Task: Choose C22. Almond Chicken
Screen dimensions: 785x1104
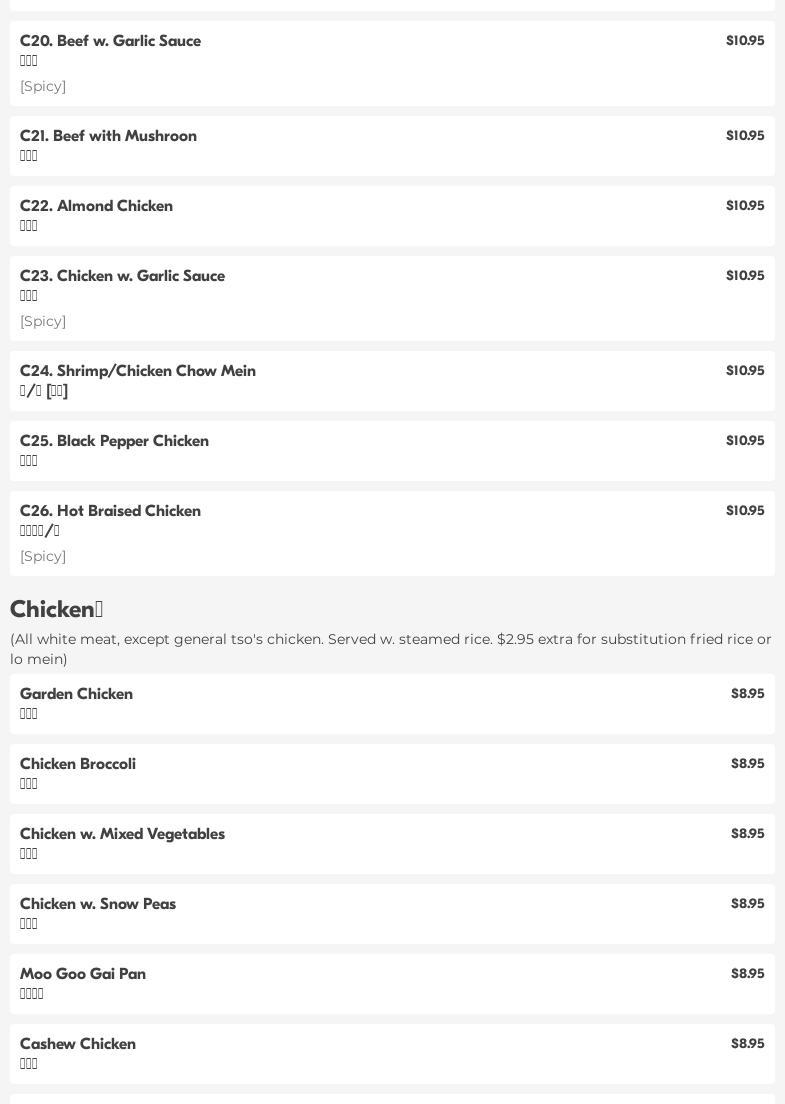Action: click(x=97, y=206)
